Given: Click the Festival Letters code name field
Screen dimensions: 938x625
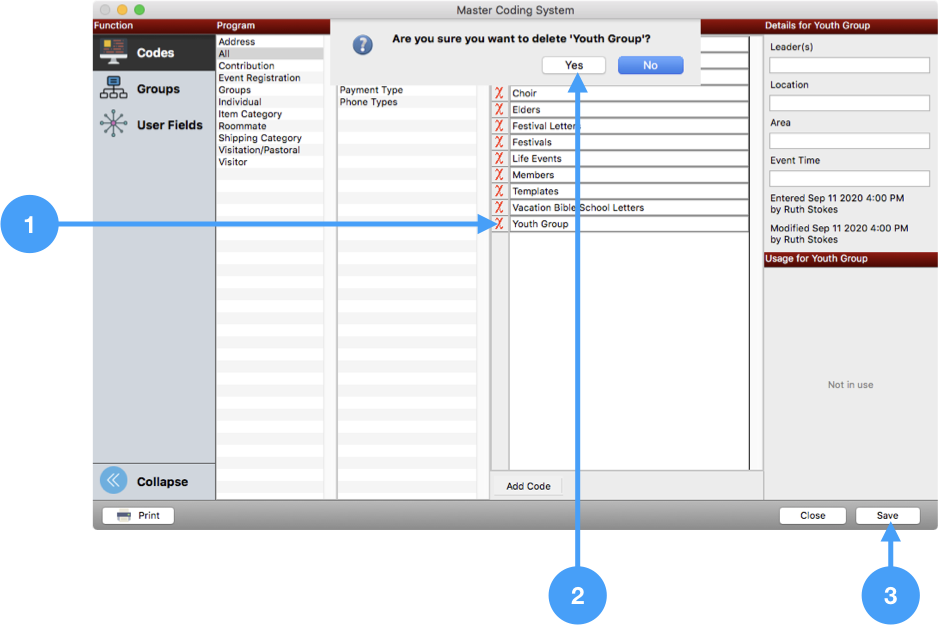Looking at the screenshot, I should [629, 126].
